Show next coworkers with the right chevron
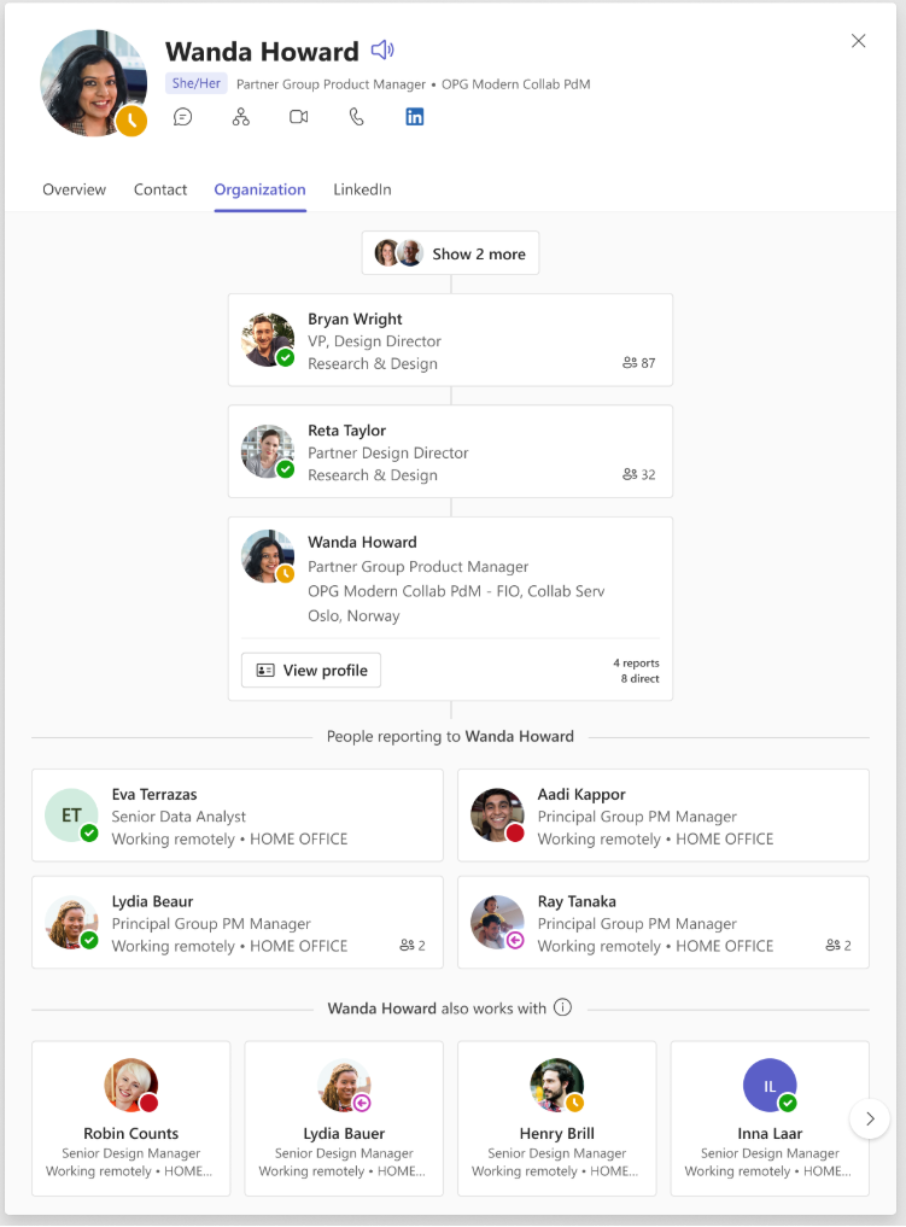906x1227 pixels. (870, 1118)
